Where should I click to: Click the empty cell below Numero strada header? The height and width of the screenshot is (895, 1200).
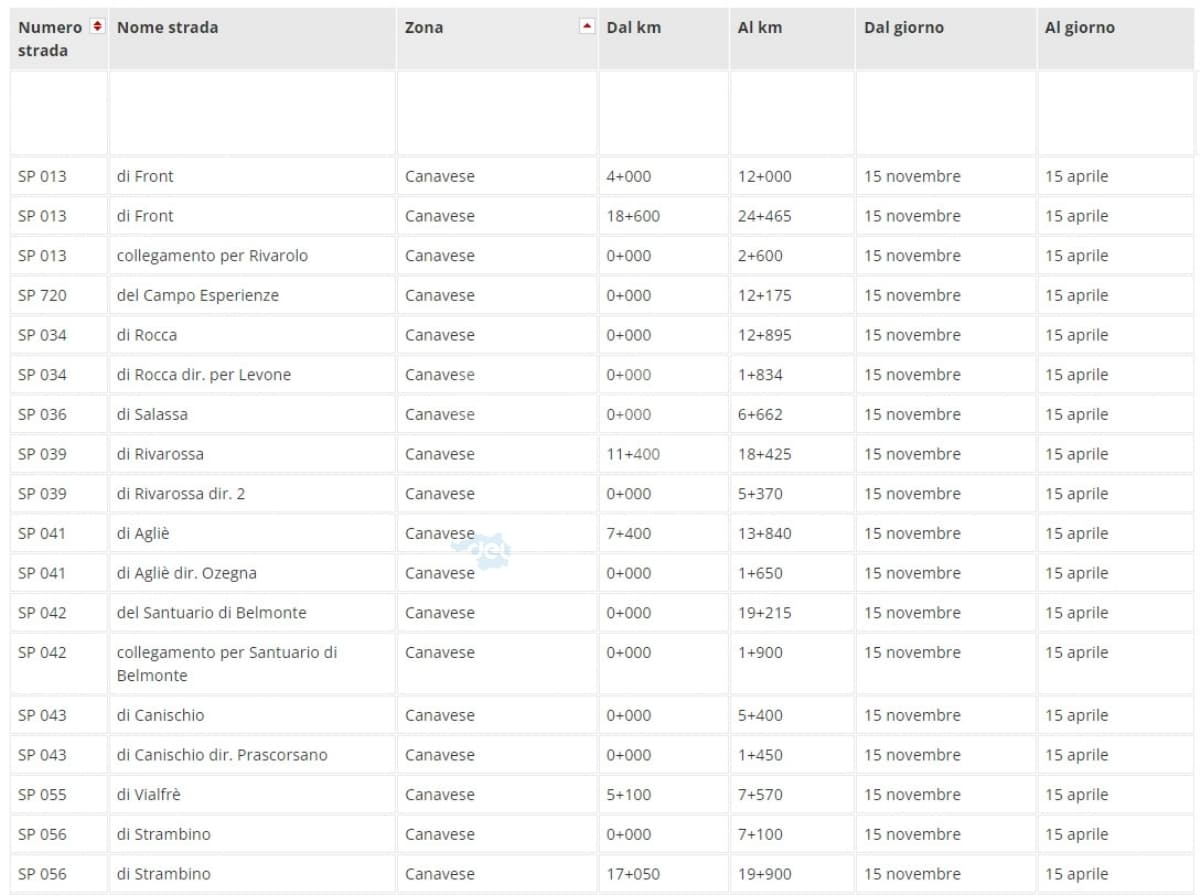(x=58, y=113)
